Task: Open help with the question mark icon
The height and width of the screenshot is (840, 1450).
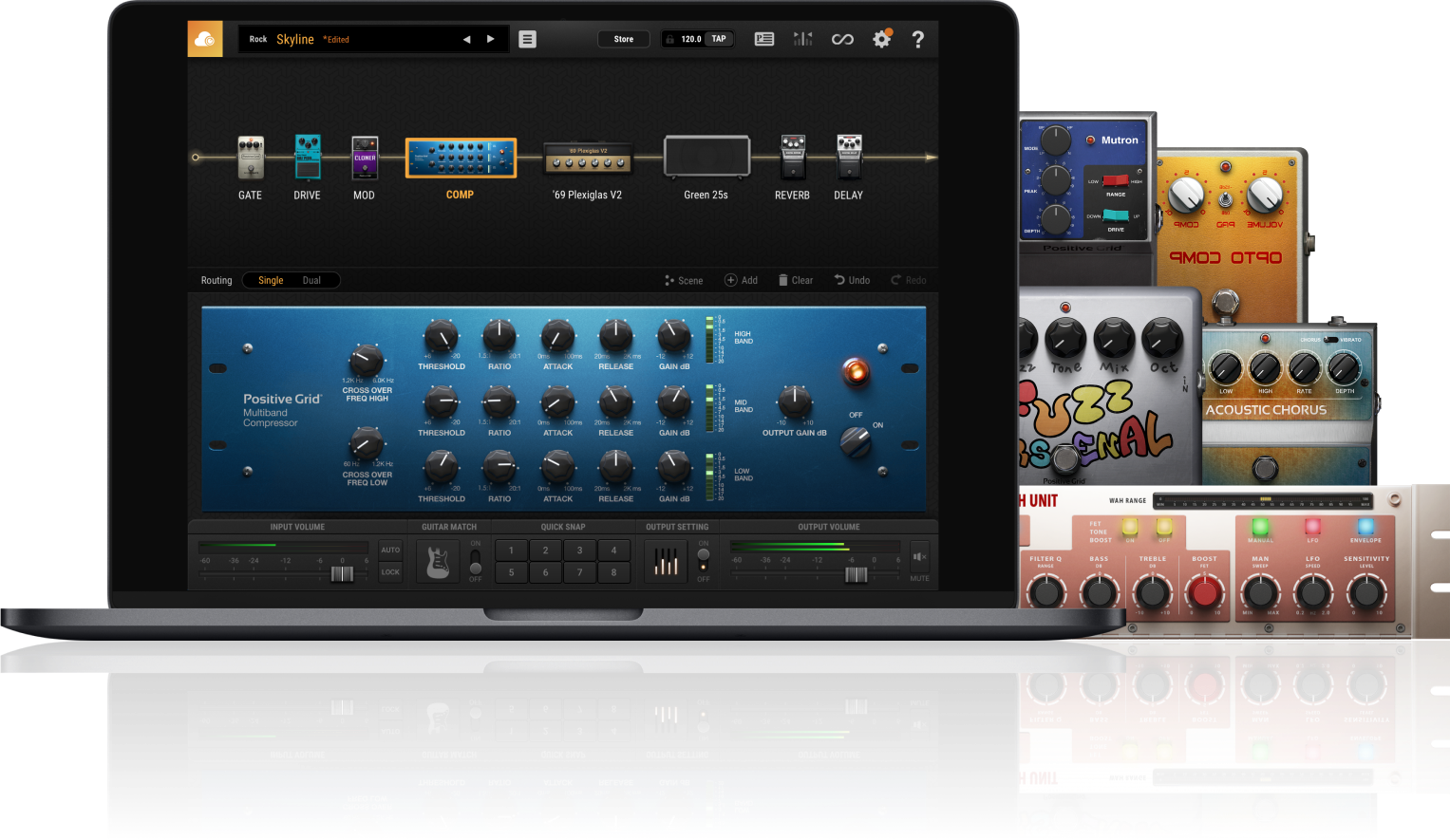Action: tap(917, 39)
